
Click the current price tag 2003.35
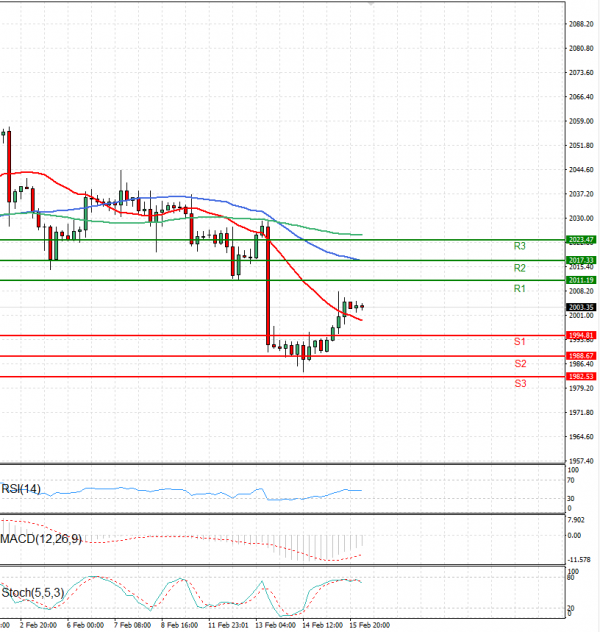[x=581, y=307]
